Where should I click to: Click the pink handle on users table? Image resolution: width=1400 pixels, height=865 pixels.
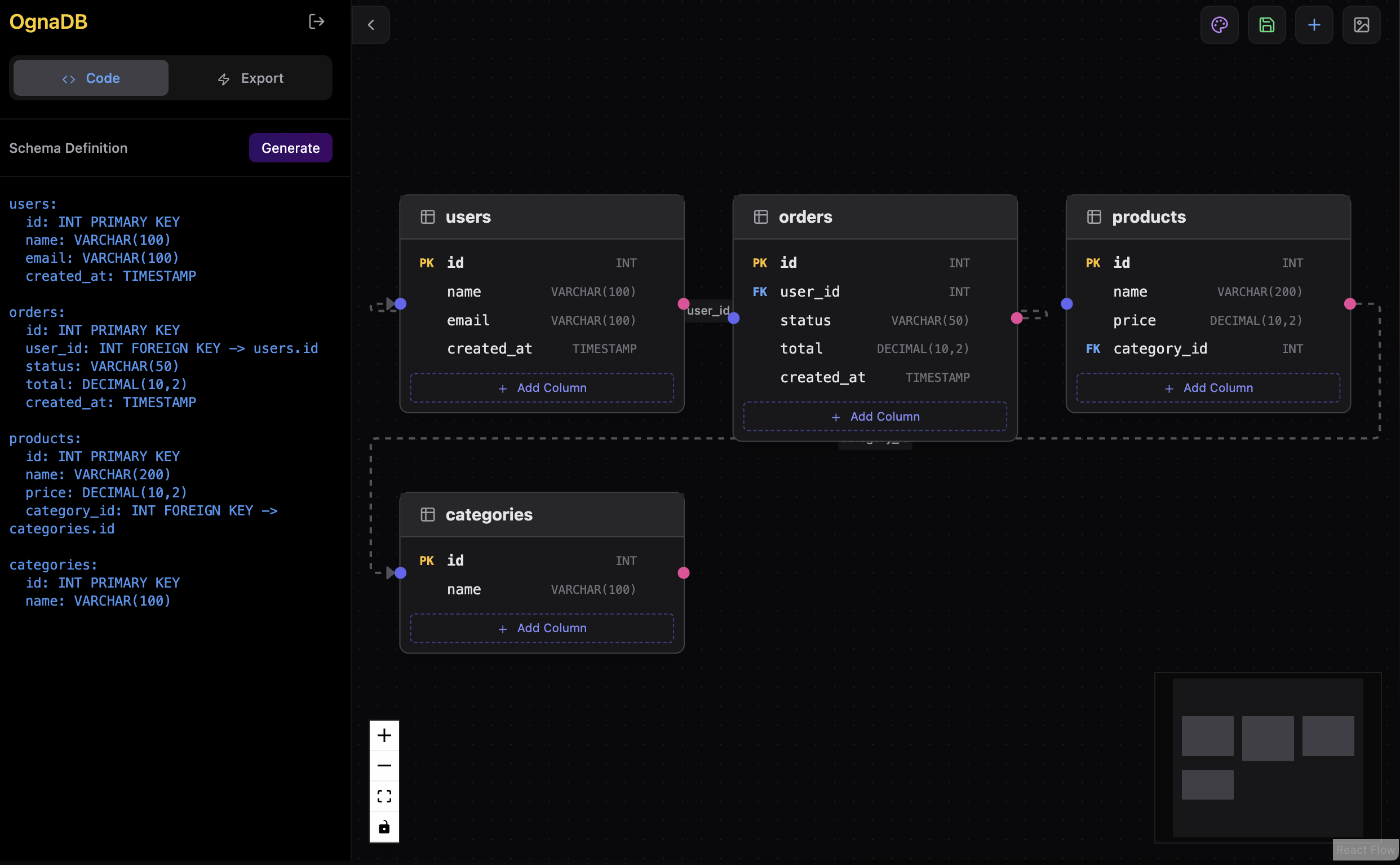coord(684,304)
